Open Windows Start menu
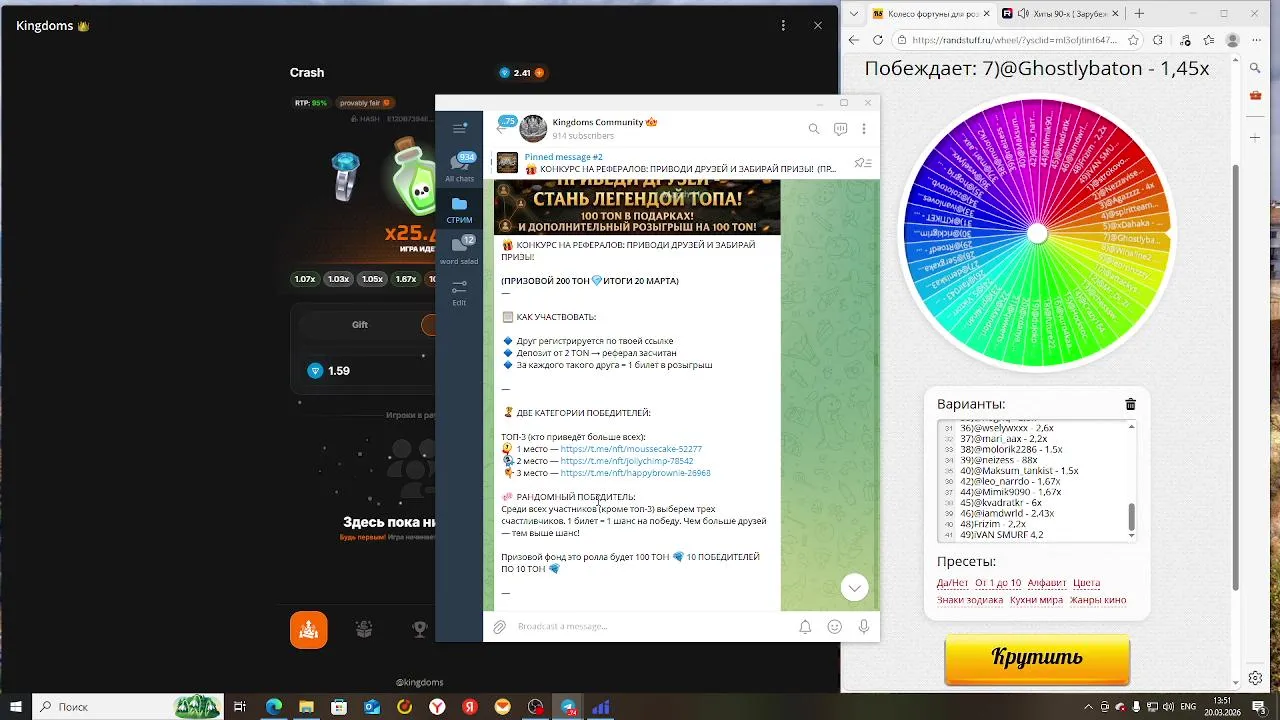Viewport: 1280px width, 720px height. (15, 707)
